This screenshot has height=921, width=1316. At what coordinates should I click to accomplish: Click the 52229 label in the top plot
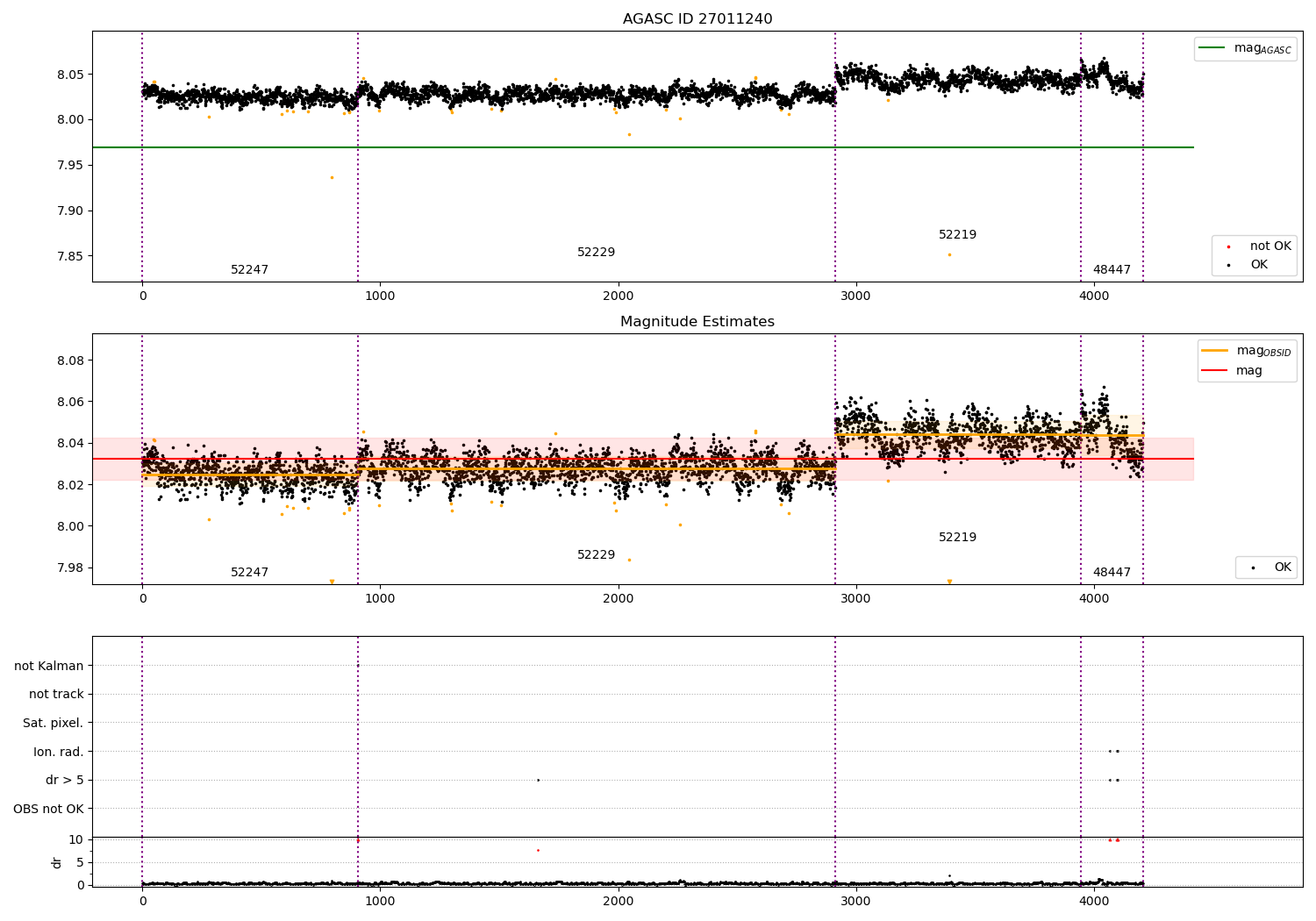tap(597, 253)
